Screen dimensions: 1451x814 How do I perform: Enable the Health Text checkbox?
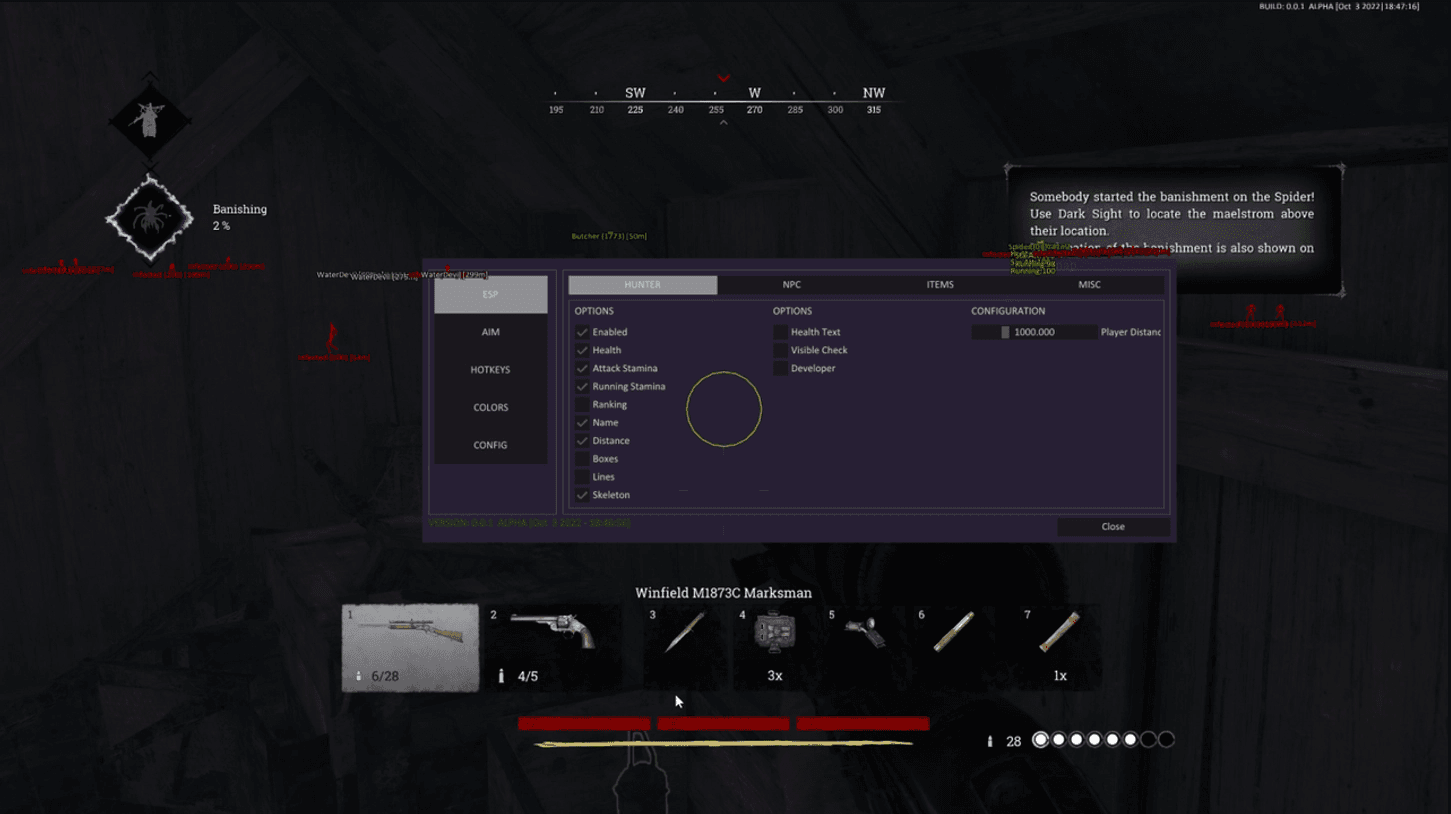pyautogui.click(x=780, y=332)
